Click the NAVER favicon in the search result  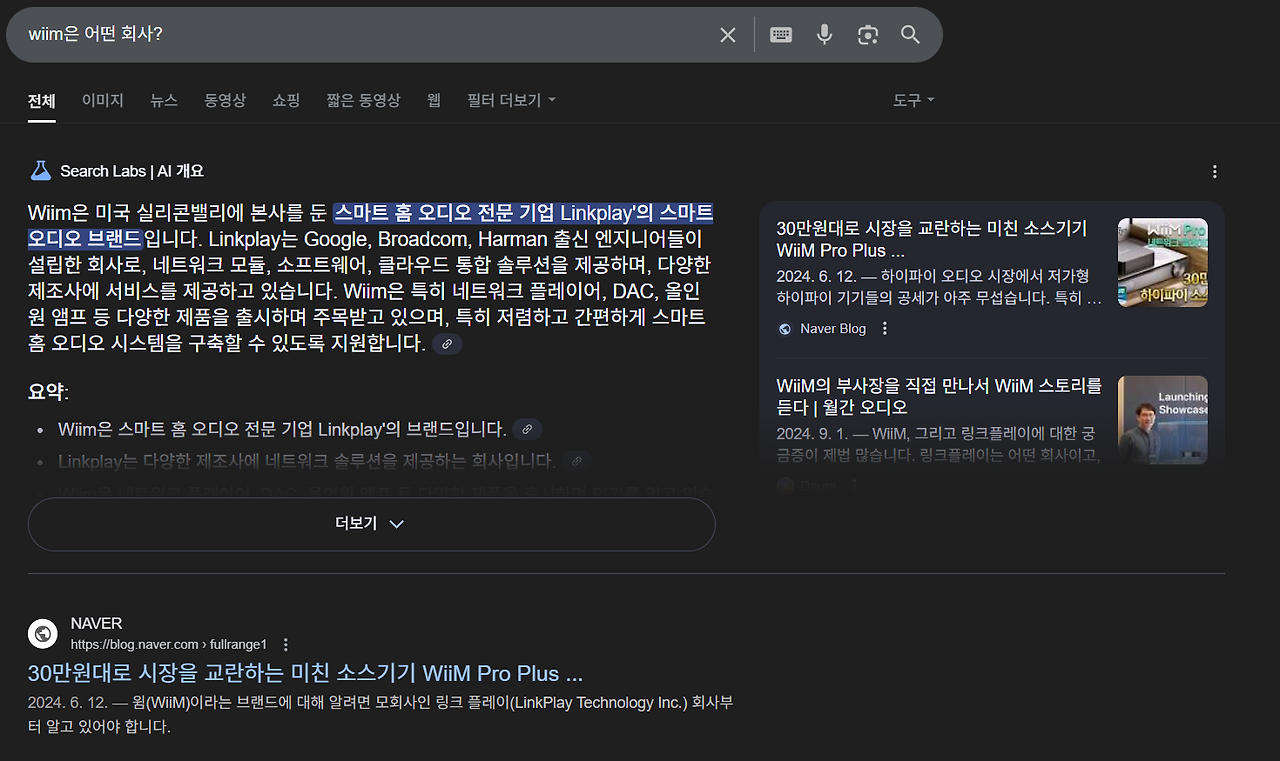(43, 633)
